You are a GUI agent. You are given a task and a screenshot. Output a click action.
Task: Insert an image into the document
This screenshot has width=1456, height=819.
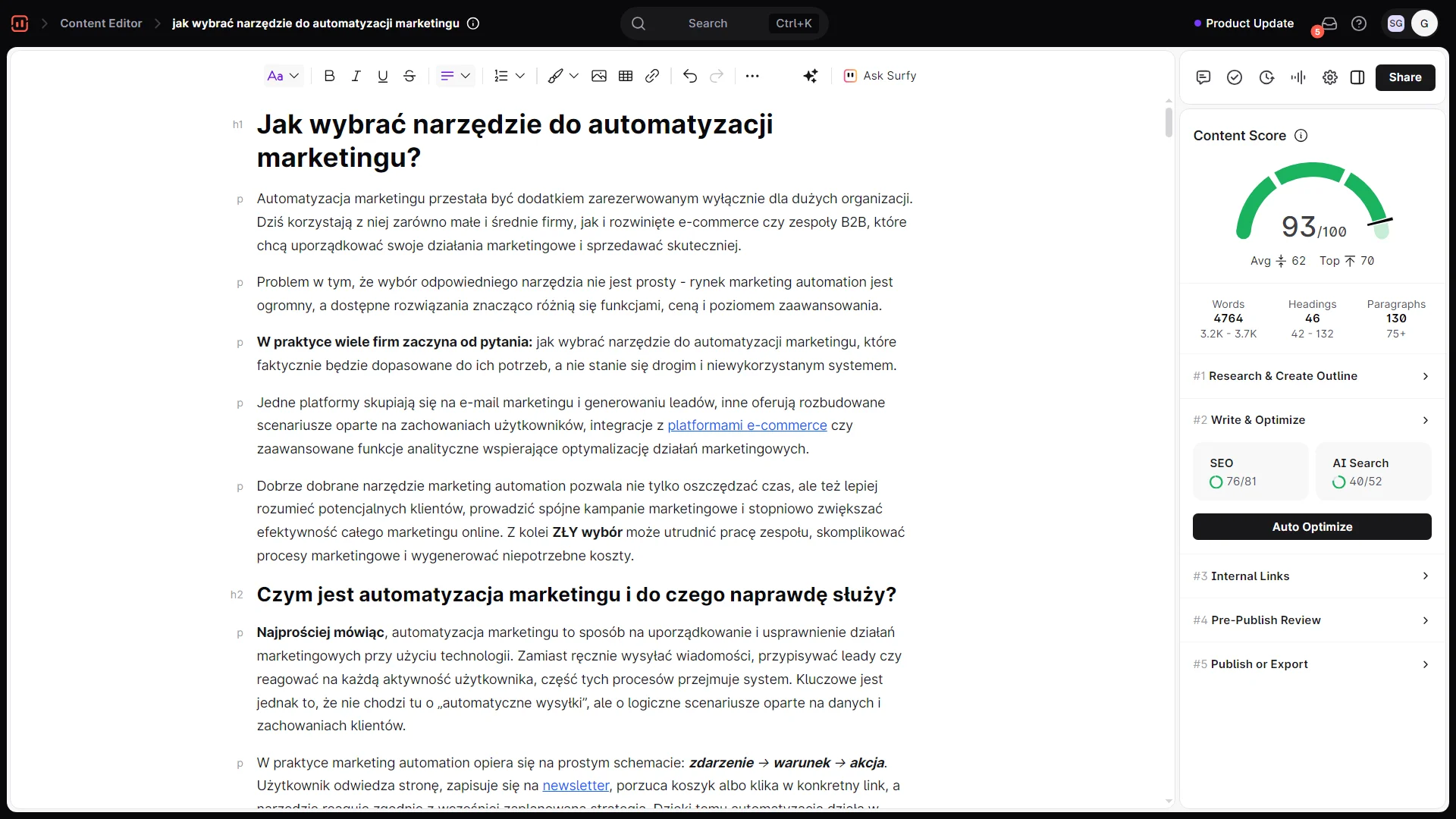point(599,76)
